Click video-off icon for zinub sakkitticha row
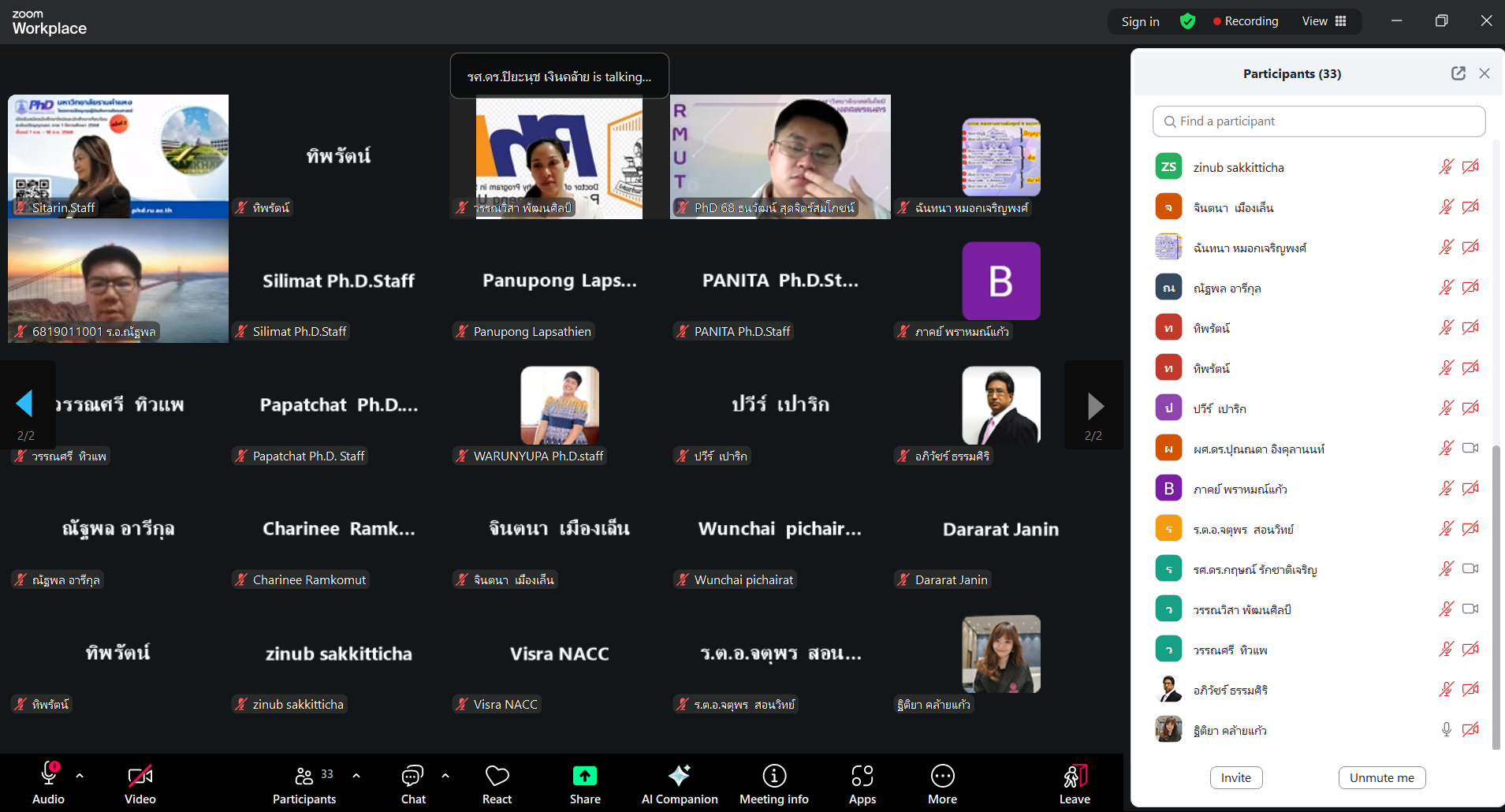This screenshot has height=812, width=1505. (x=1470, y=167)
